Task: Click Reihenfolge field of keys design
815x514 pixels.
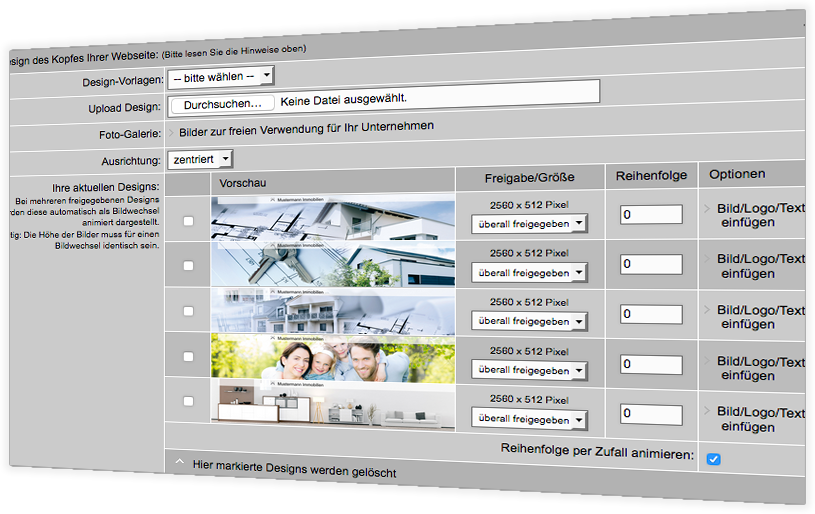Action: click(651, 264)
